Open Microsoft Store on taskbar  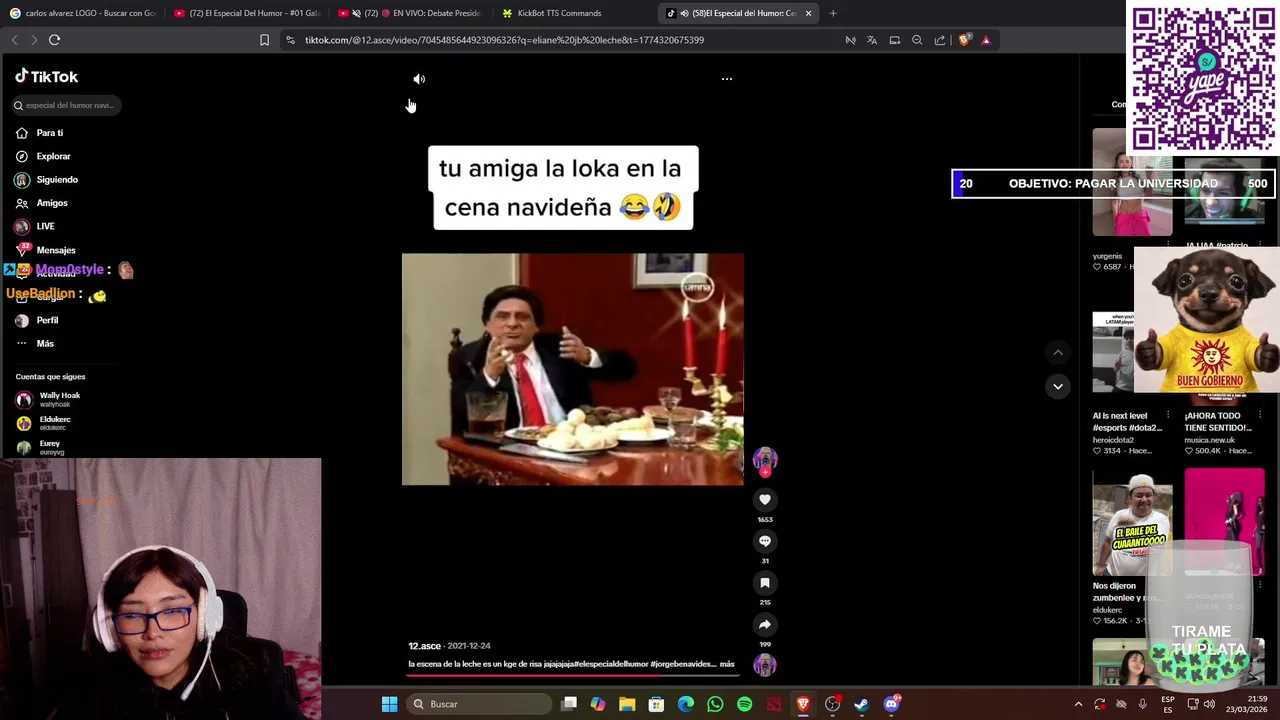coord(656,704)
